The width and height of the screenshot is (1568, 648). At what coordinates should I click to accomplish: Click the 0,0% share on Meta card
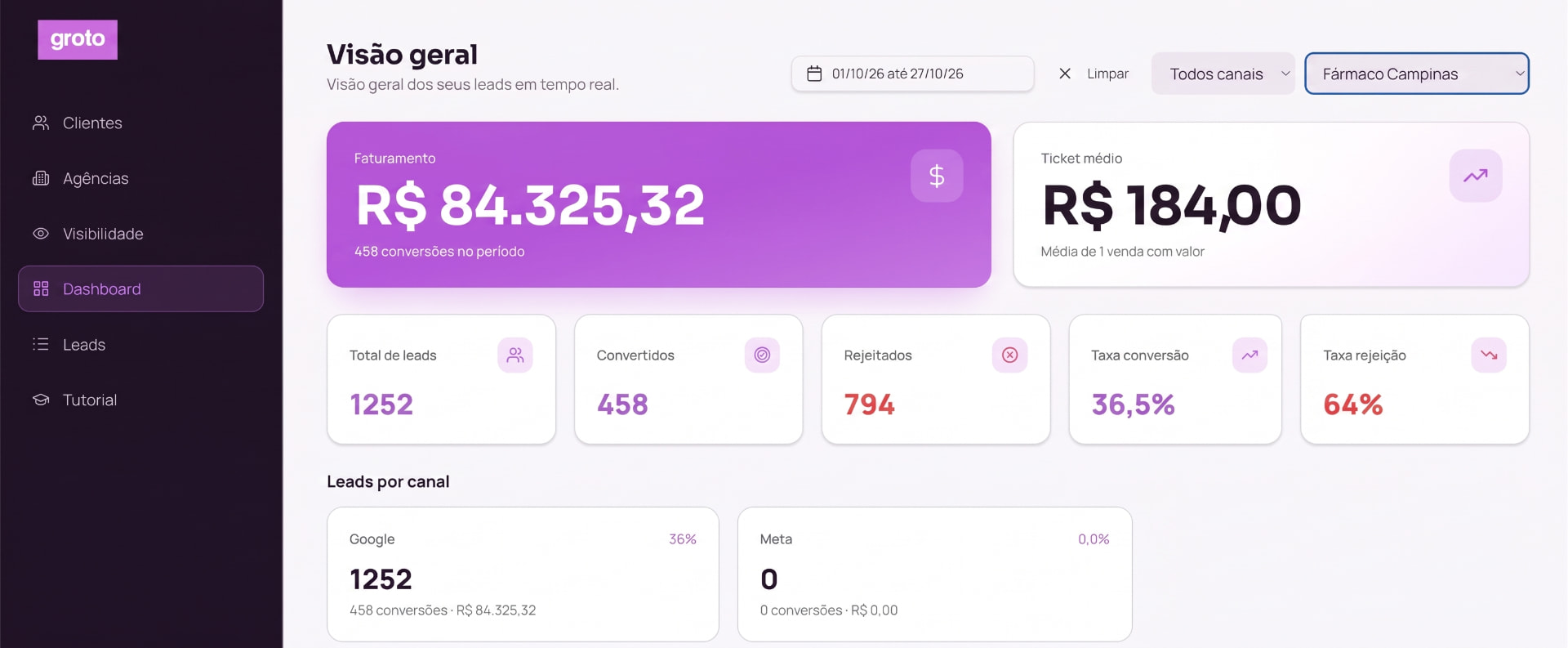click(x=1094, y=539)
